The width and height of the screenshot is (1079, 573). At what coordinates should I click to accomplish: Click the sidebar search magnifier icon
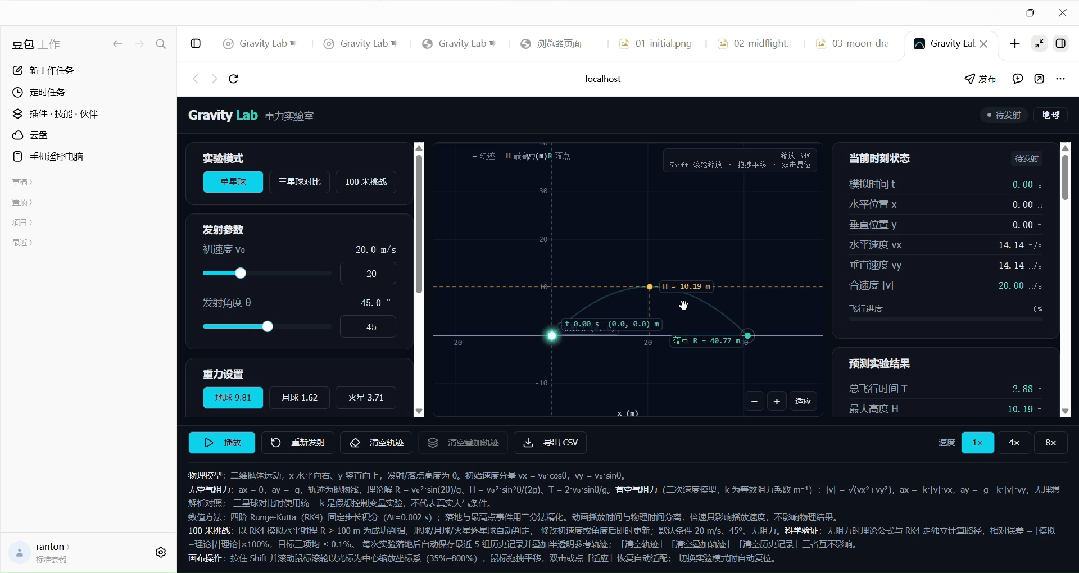click(x=160, y=44)
